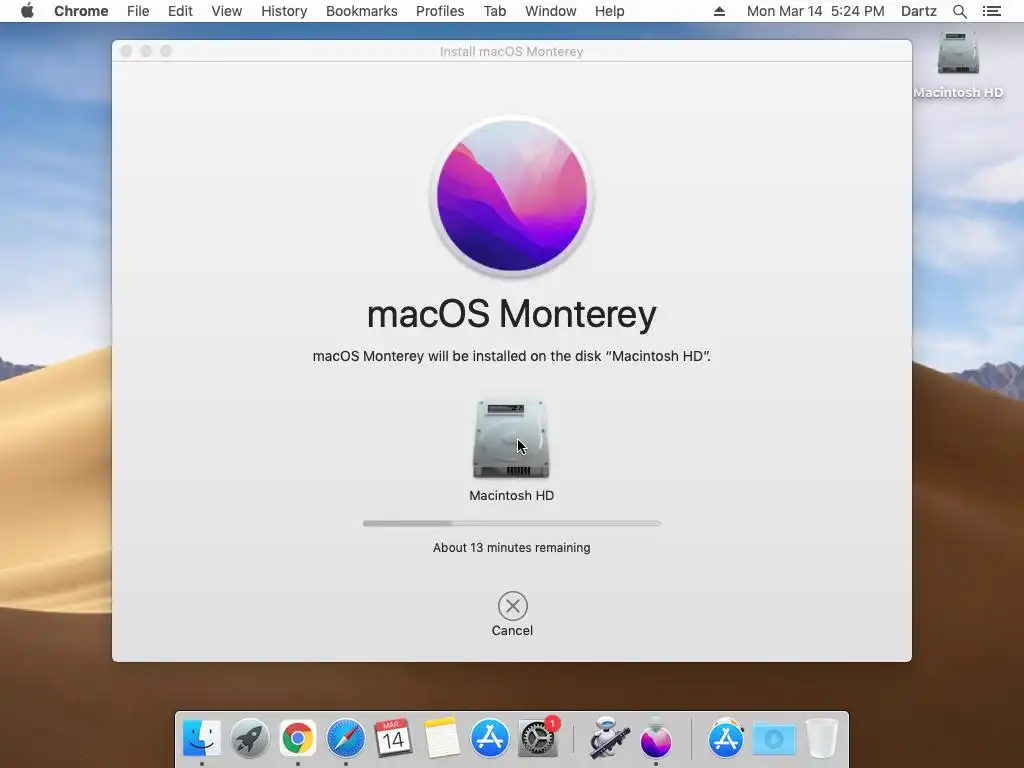Open the Trash in the Dock
1024x768 pixels.
[822, 739]
